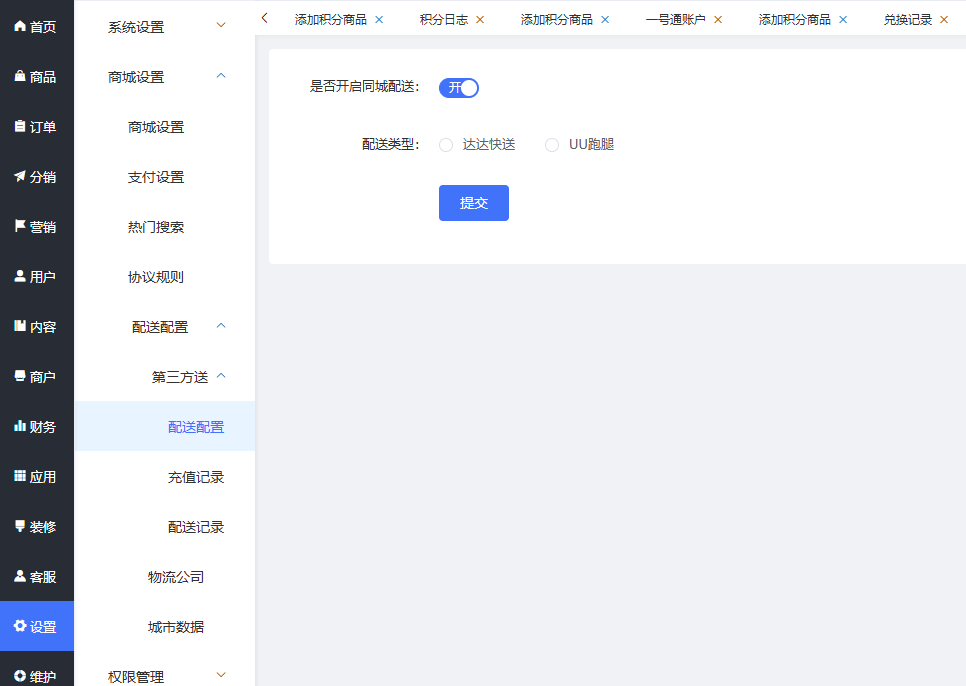This screenshot has width=966, height=686.
Task: Open the 充值记录 menu link
Action: (196, 477)
